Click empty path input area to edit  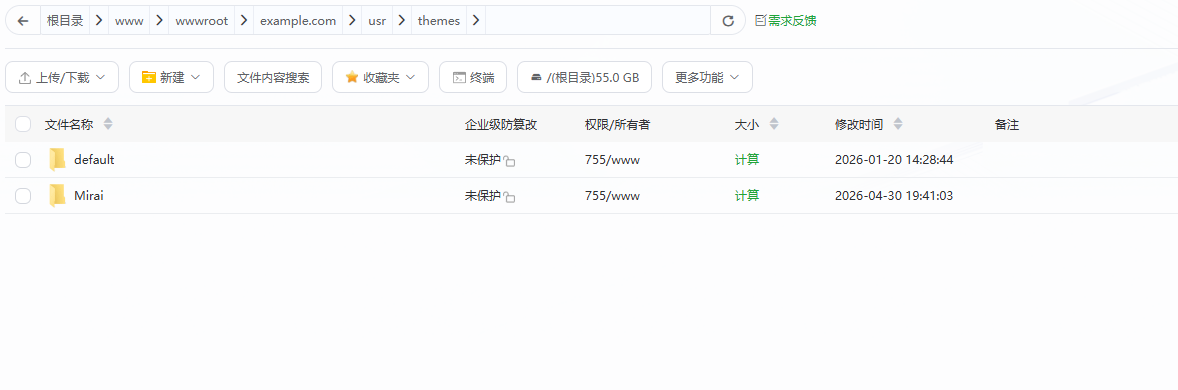pyautogui.click(x=598, y=21)
